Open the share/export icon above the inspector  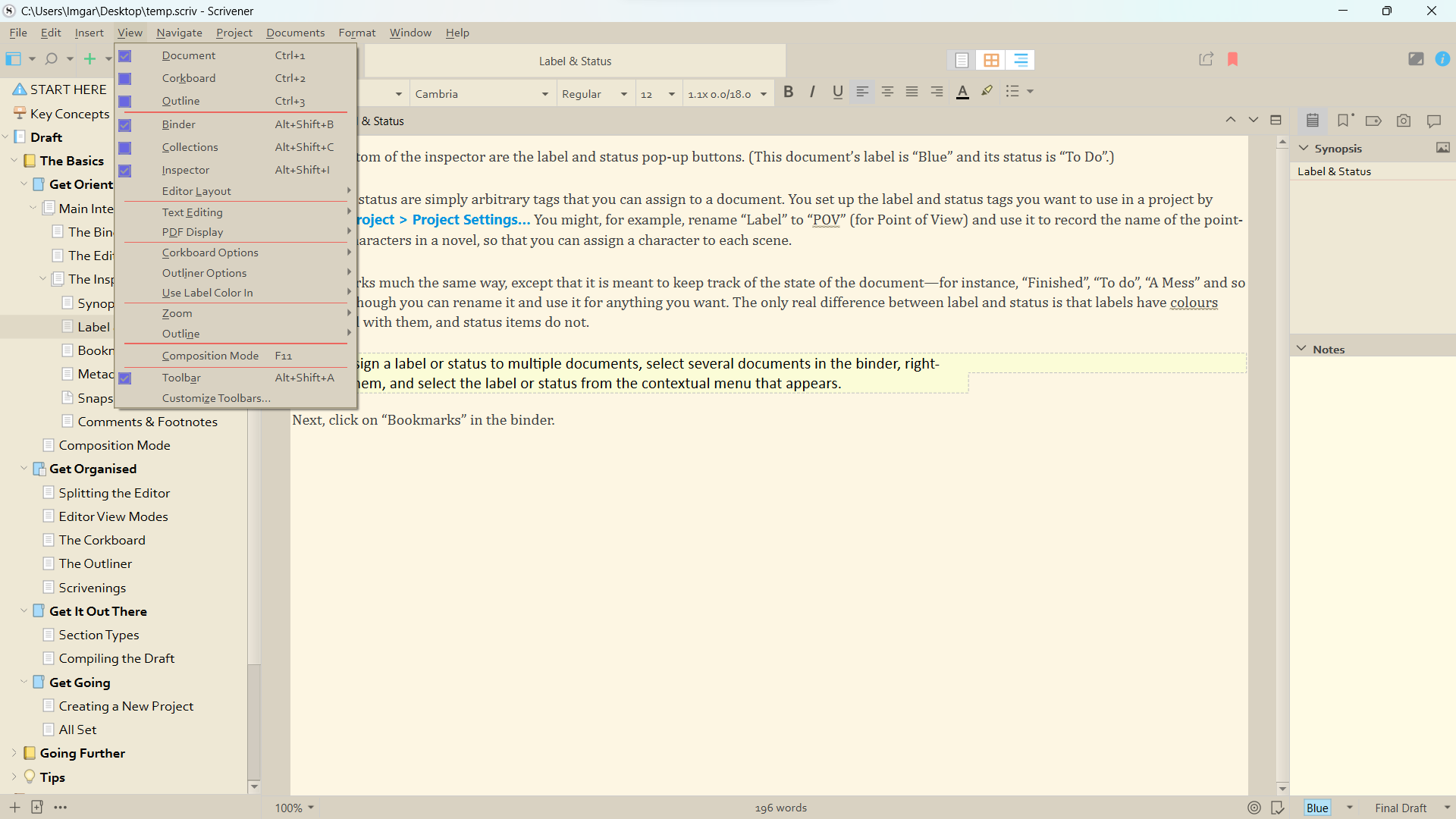coord(1206,59)
